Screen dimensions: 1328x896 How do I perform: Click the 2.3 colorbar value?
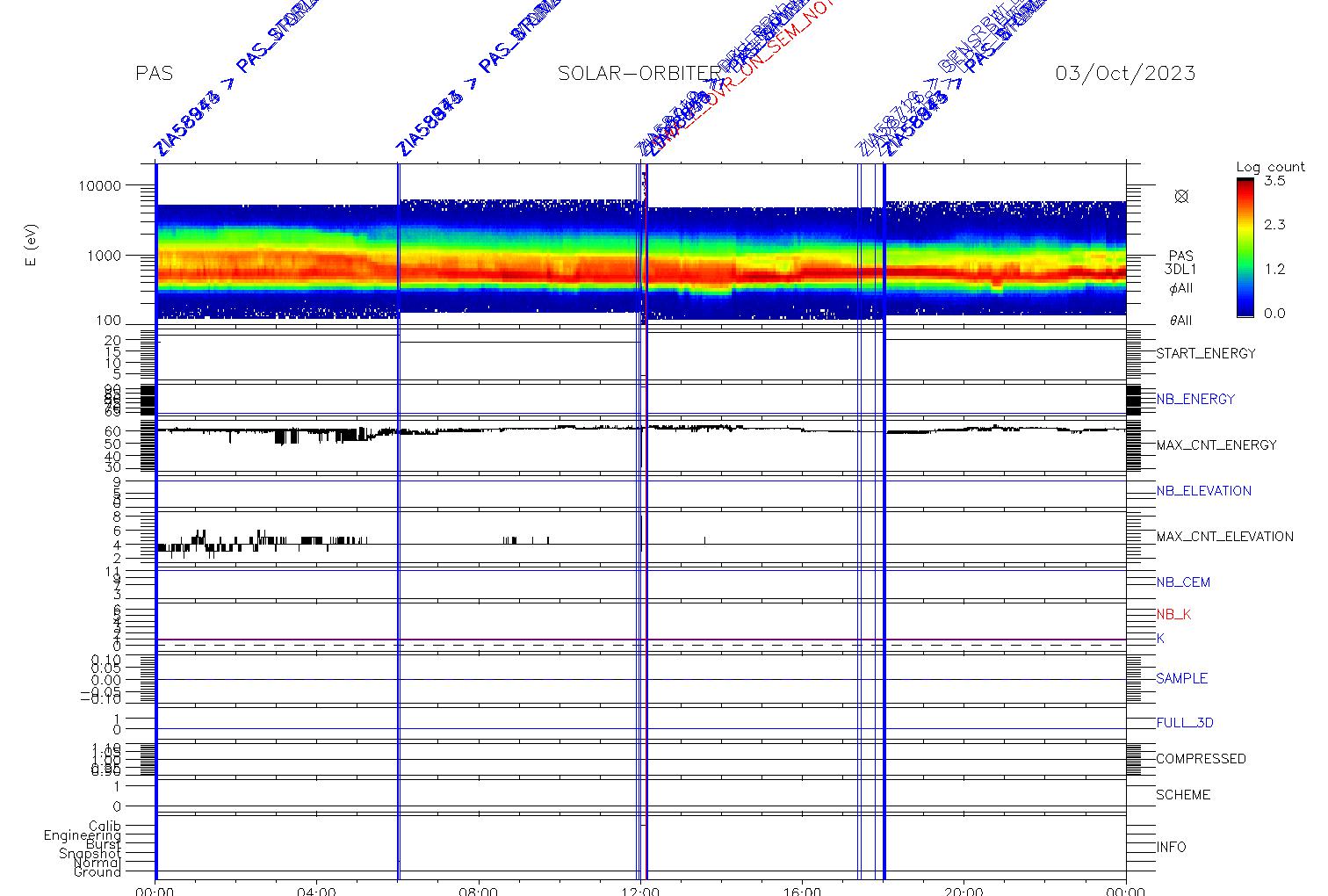[x=1274, y=225]
